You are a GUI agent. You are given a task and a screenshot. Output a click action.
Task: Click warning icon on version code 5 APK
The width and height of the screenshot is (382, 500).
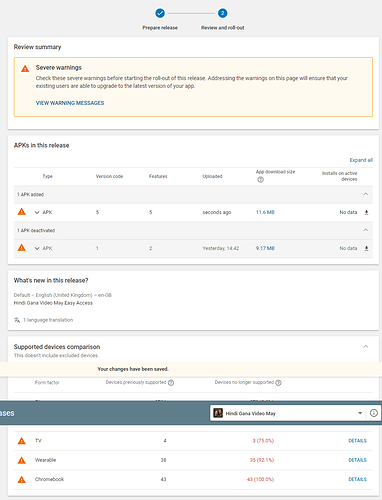coord(22,212)
